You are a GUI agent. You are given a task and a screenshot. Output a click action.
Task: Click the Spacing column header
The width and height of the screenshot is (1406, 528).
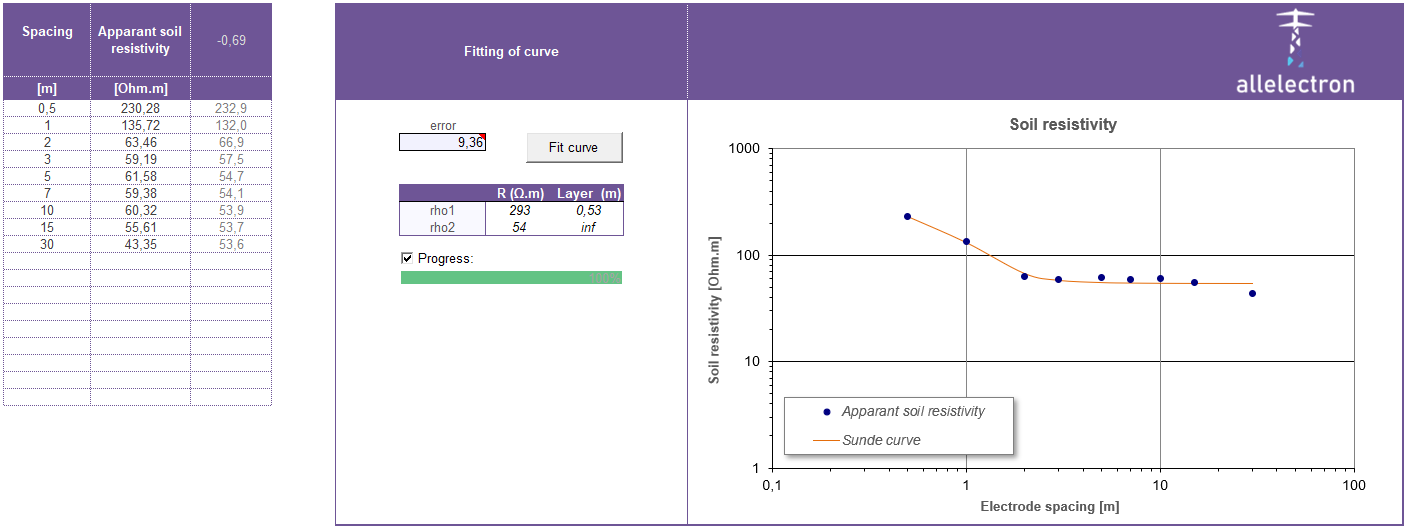[47, 32]
